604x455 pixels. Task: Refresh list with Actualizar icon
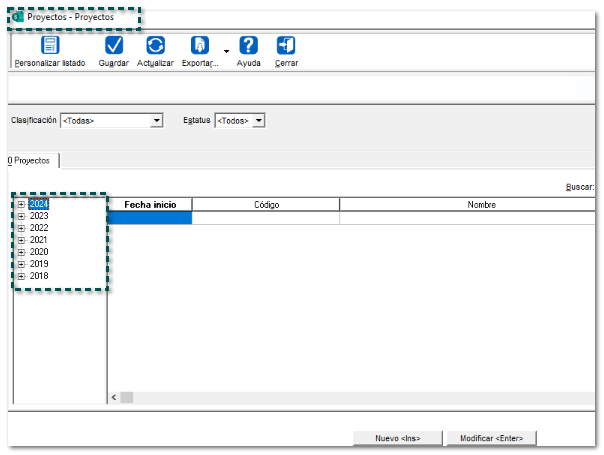156,45
